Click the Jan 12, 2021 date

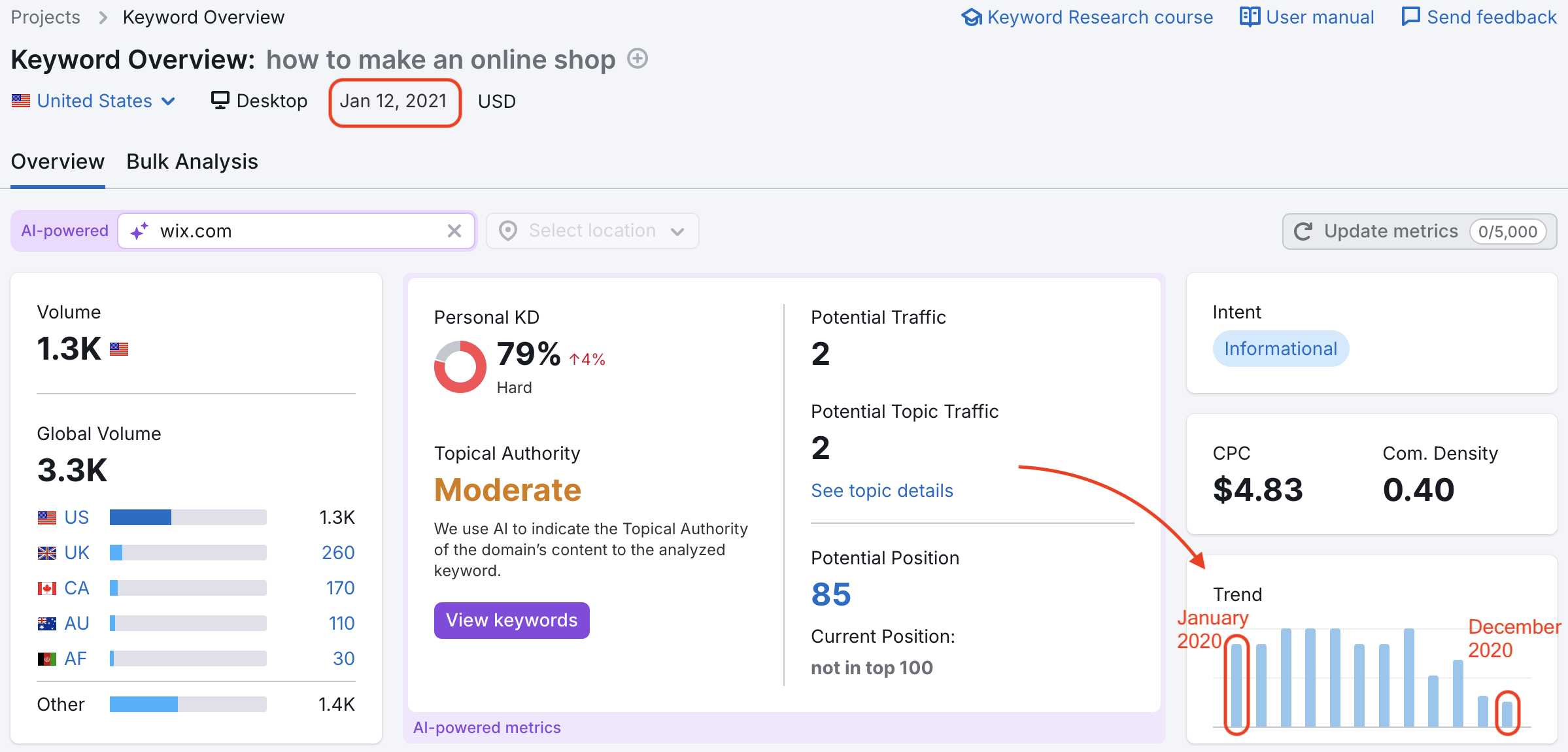tap(394, 101)
